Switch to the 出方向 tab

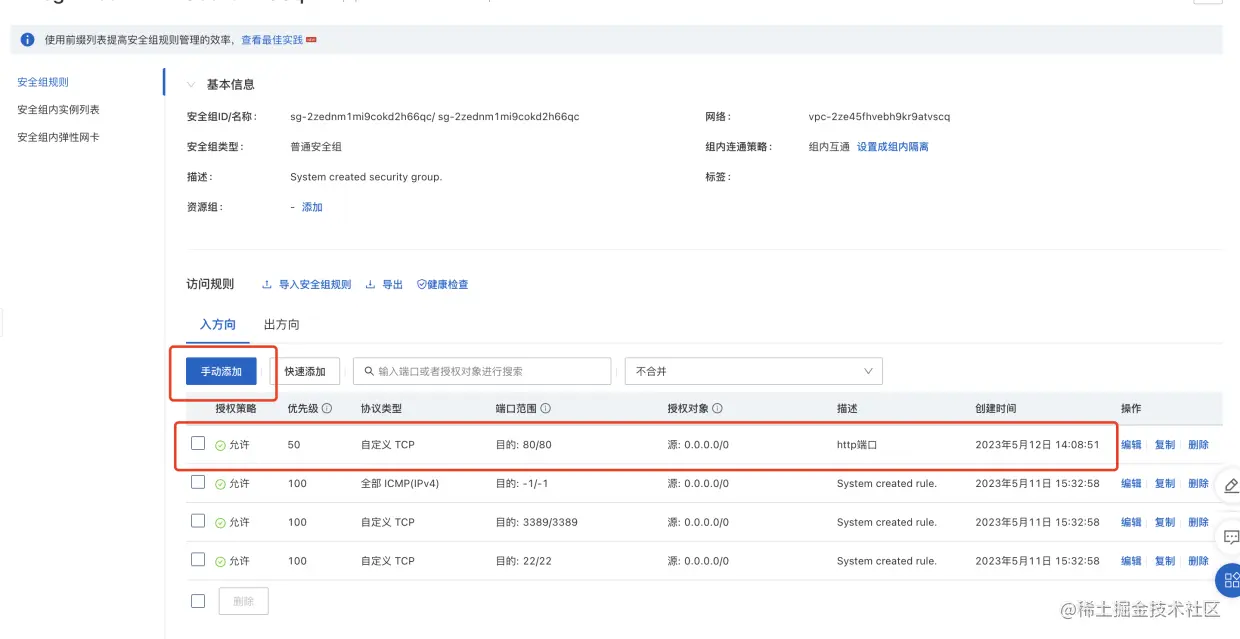click(x=282, y=325)
